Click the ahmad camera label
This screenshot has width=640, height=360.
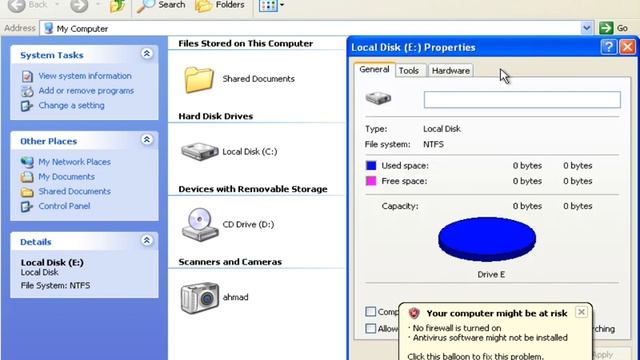[x=236, y=297]
